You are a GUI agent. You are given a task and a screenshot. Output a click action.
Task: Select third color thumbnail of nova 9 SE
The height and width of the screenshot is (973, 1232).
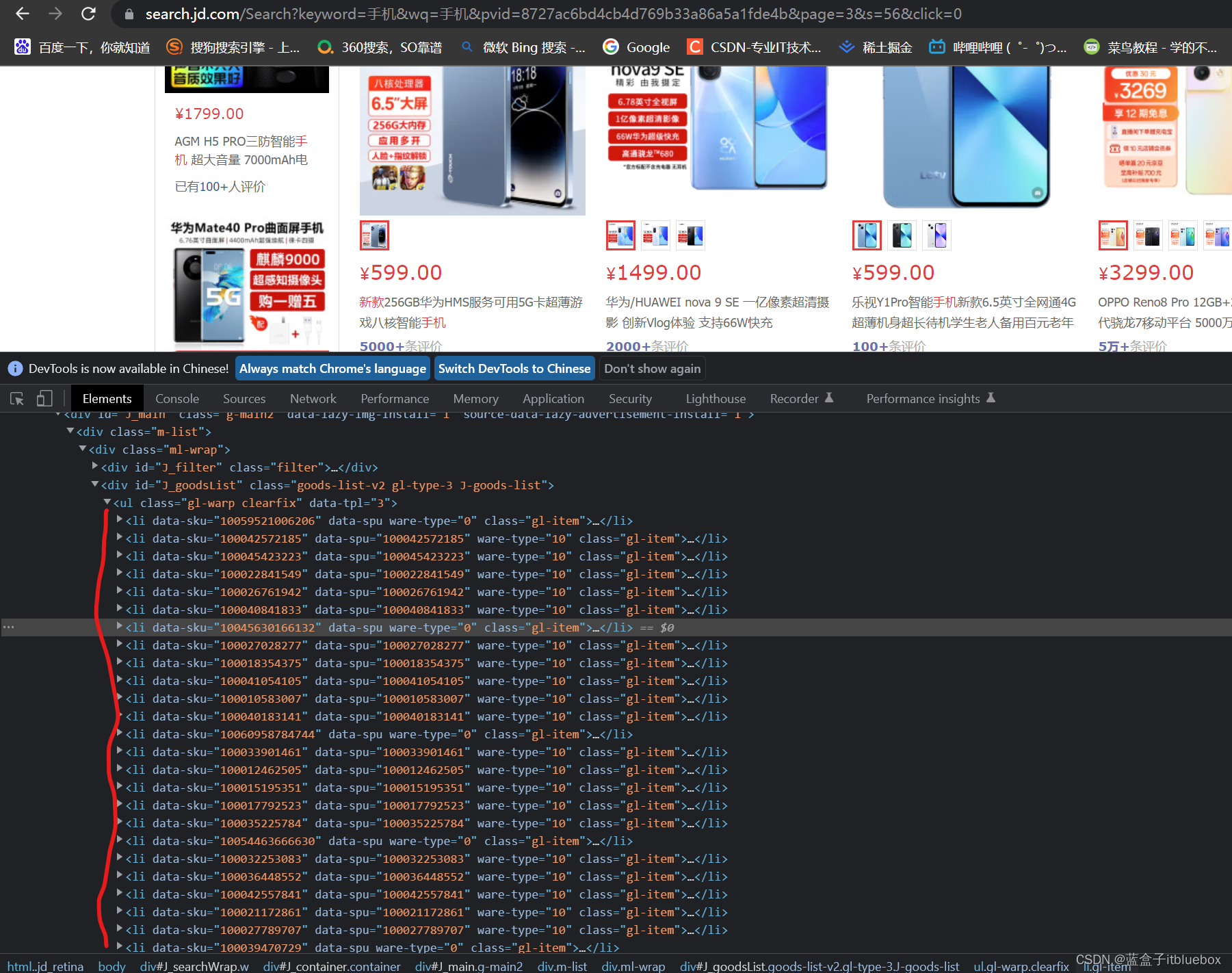tap(690, 235)
